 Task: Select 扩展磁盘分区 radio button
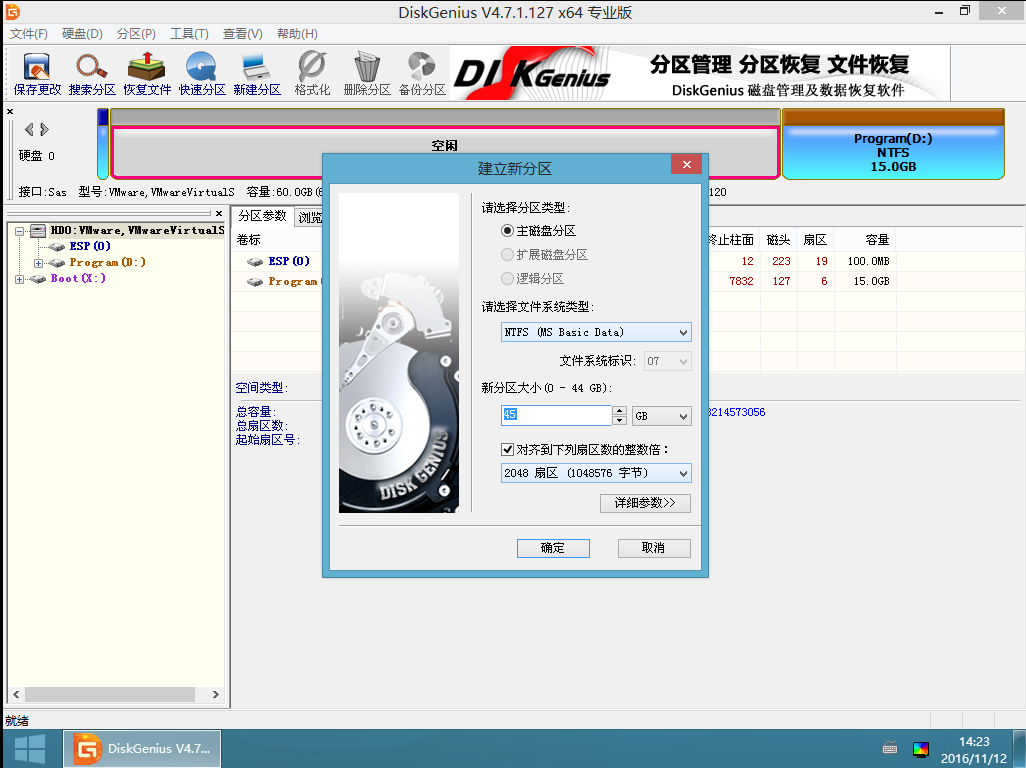point(507,254)
